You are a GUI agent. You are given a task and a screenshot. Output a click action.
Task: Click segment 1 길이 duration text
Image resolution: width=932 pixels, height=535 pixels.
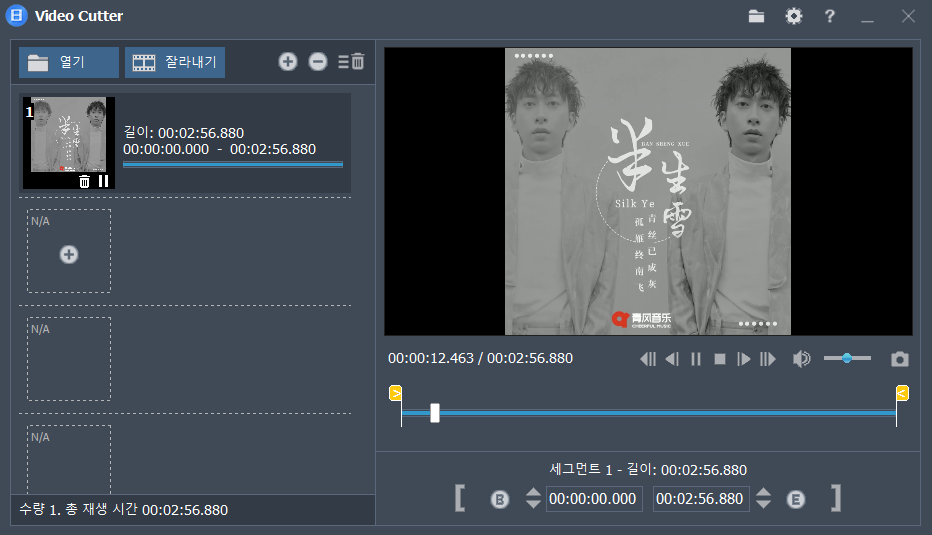pos(184,133)
